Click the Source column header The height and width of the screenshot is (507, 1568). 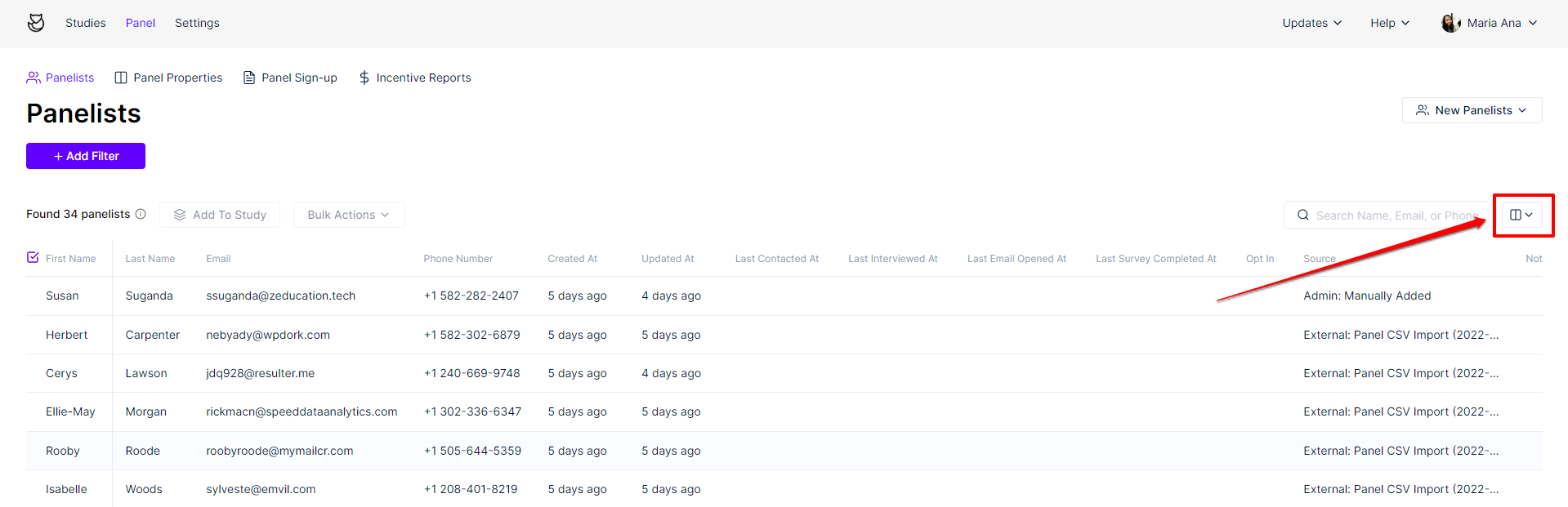1320,259
